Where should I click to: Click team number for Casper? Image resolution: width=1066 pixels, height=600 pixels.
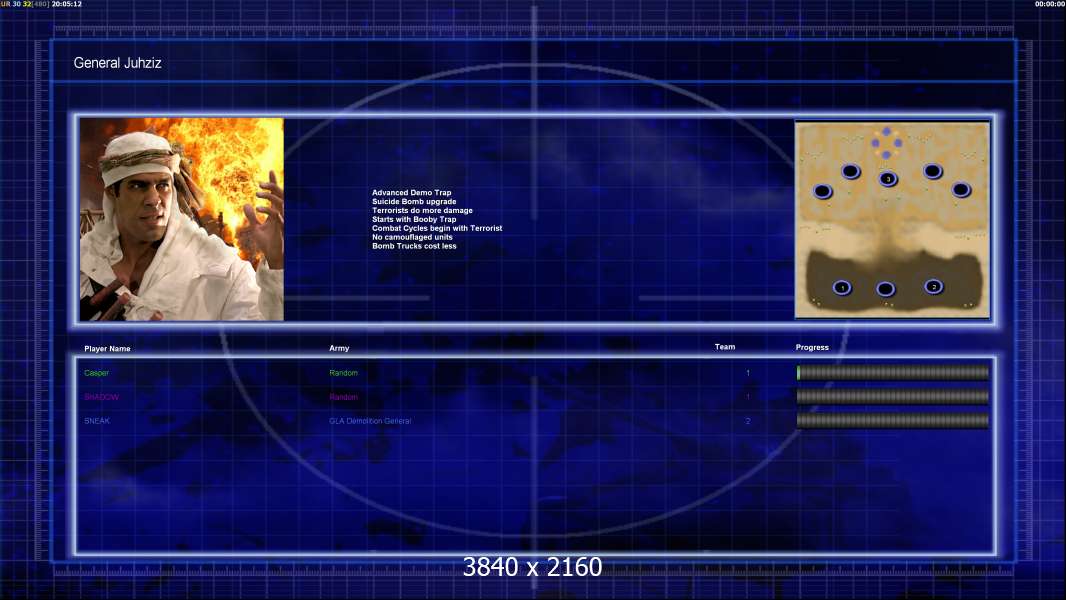point(748,373)
